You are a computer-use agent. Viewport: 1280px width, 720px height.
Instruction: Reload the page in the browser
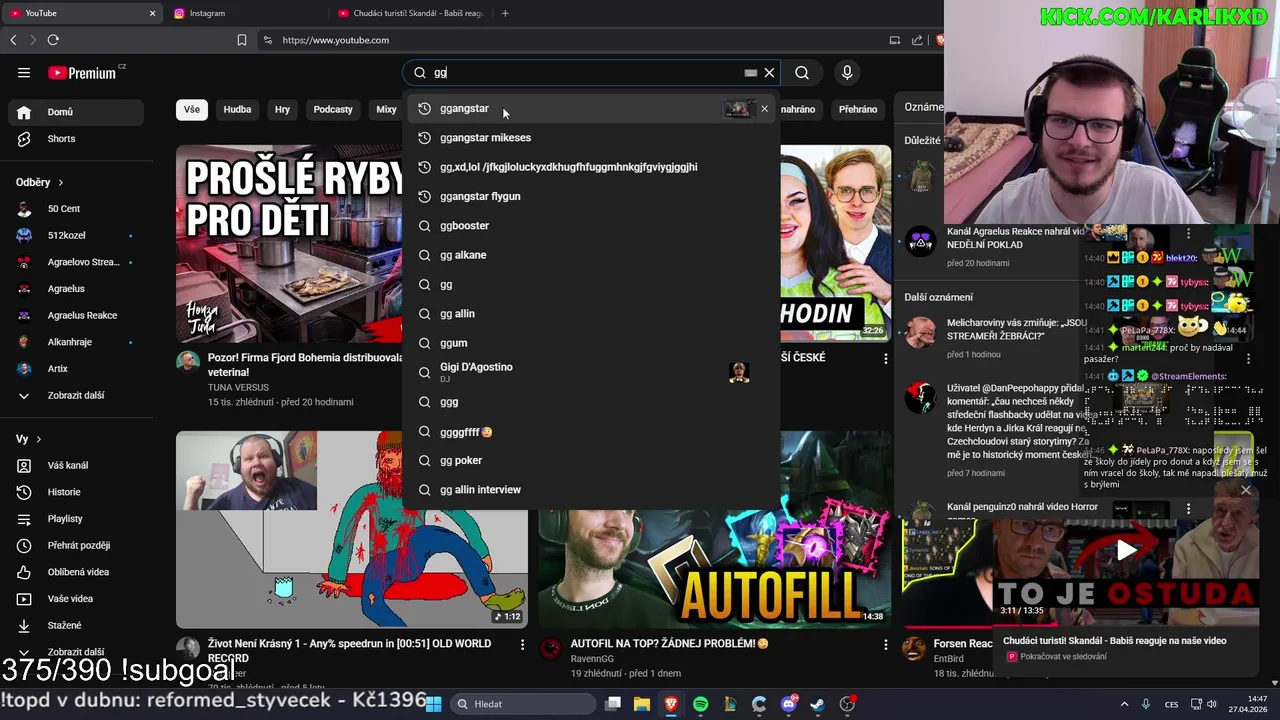click(53, 40)
